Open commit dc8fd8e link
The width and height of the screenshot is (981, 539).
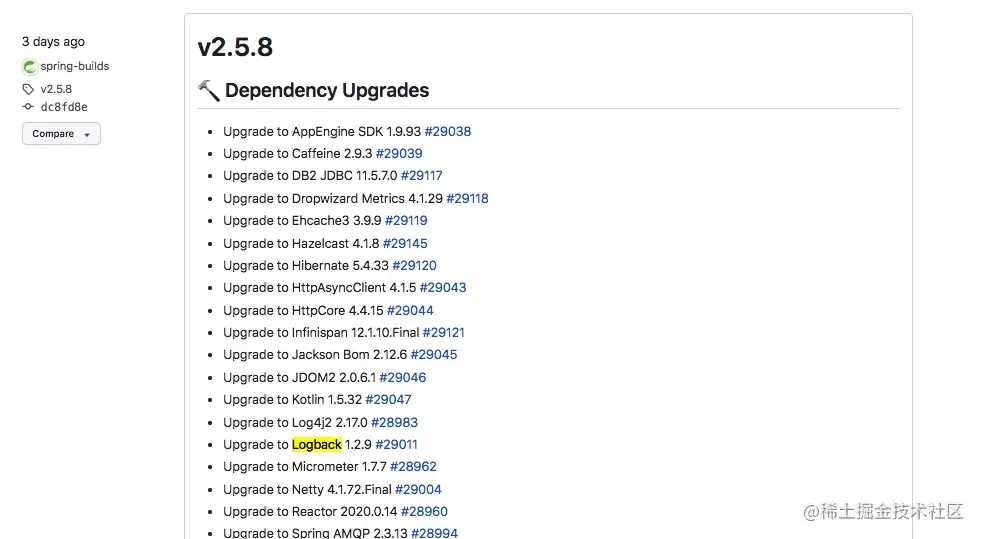point(64,107)
